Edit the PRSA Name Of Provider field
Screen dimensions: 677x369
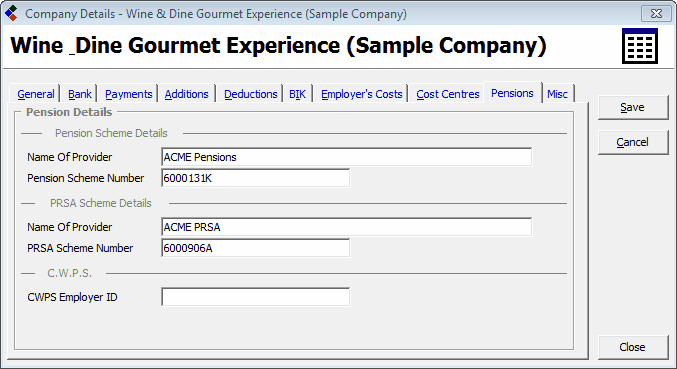click(x=347, y=227)
